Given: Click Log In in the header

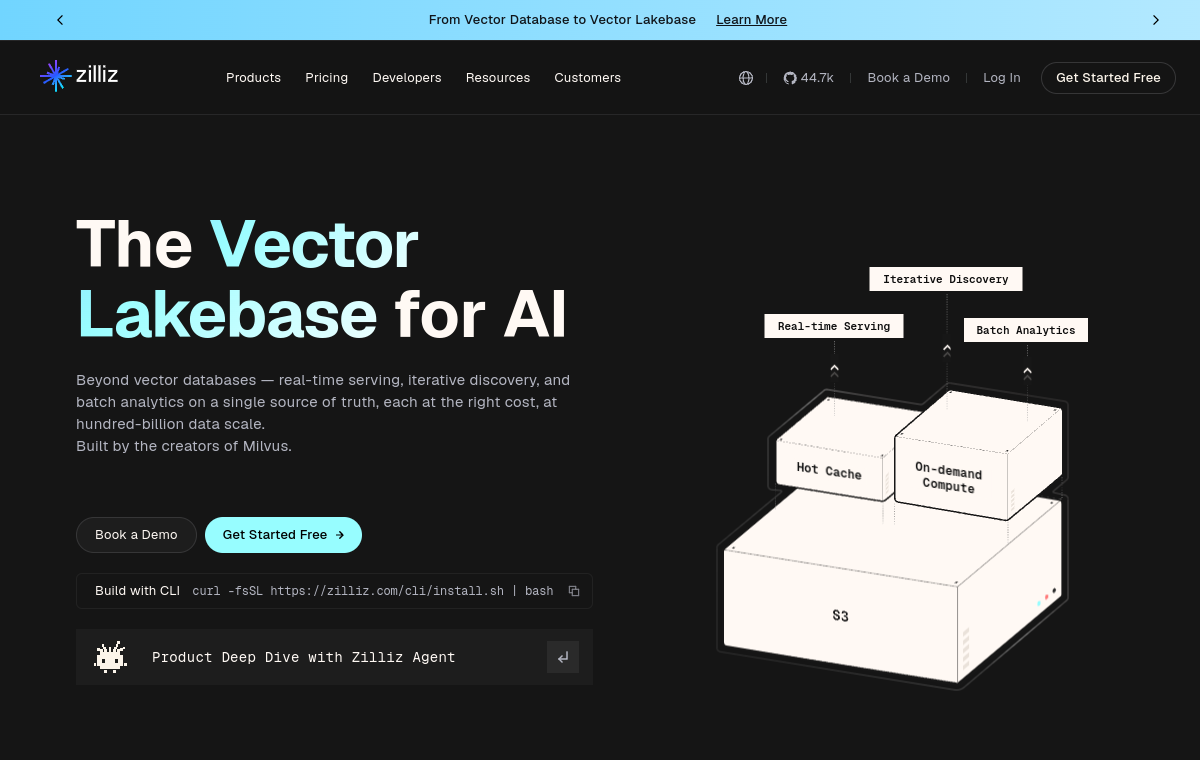Looking at the screenshot, I should point(1002,78).
